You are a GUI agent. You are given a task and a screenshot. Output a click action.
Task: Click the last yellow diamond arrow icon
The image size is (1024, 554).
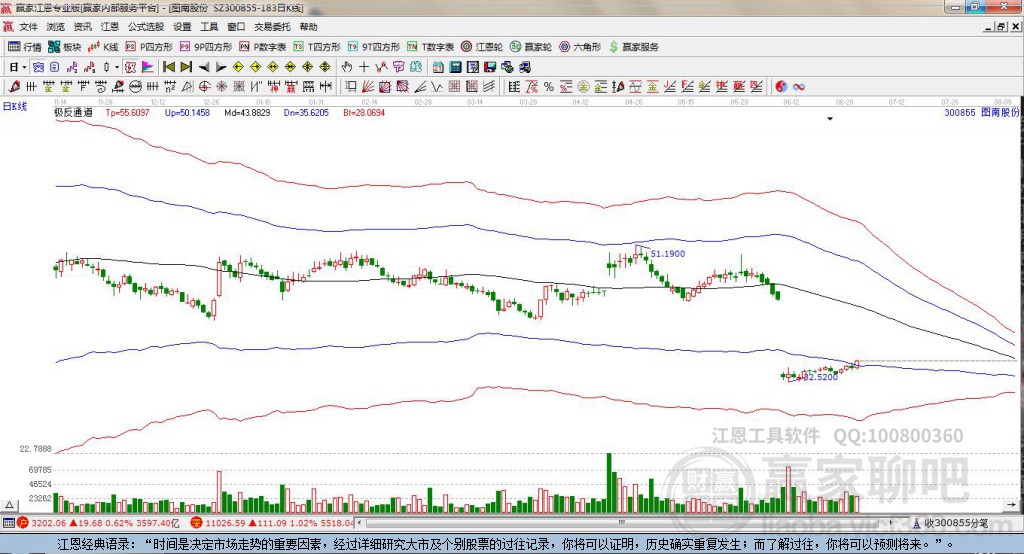[325, 67]
